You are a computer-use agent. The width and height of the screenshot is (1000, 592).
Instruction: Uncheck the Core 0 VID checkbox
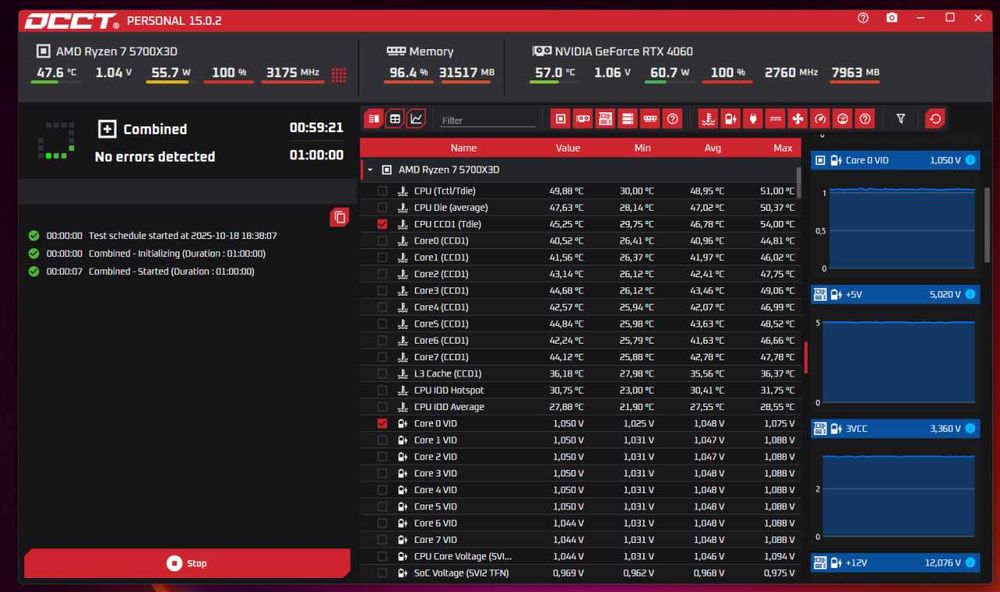tap(382, 423)
